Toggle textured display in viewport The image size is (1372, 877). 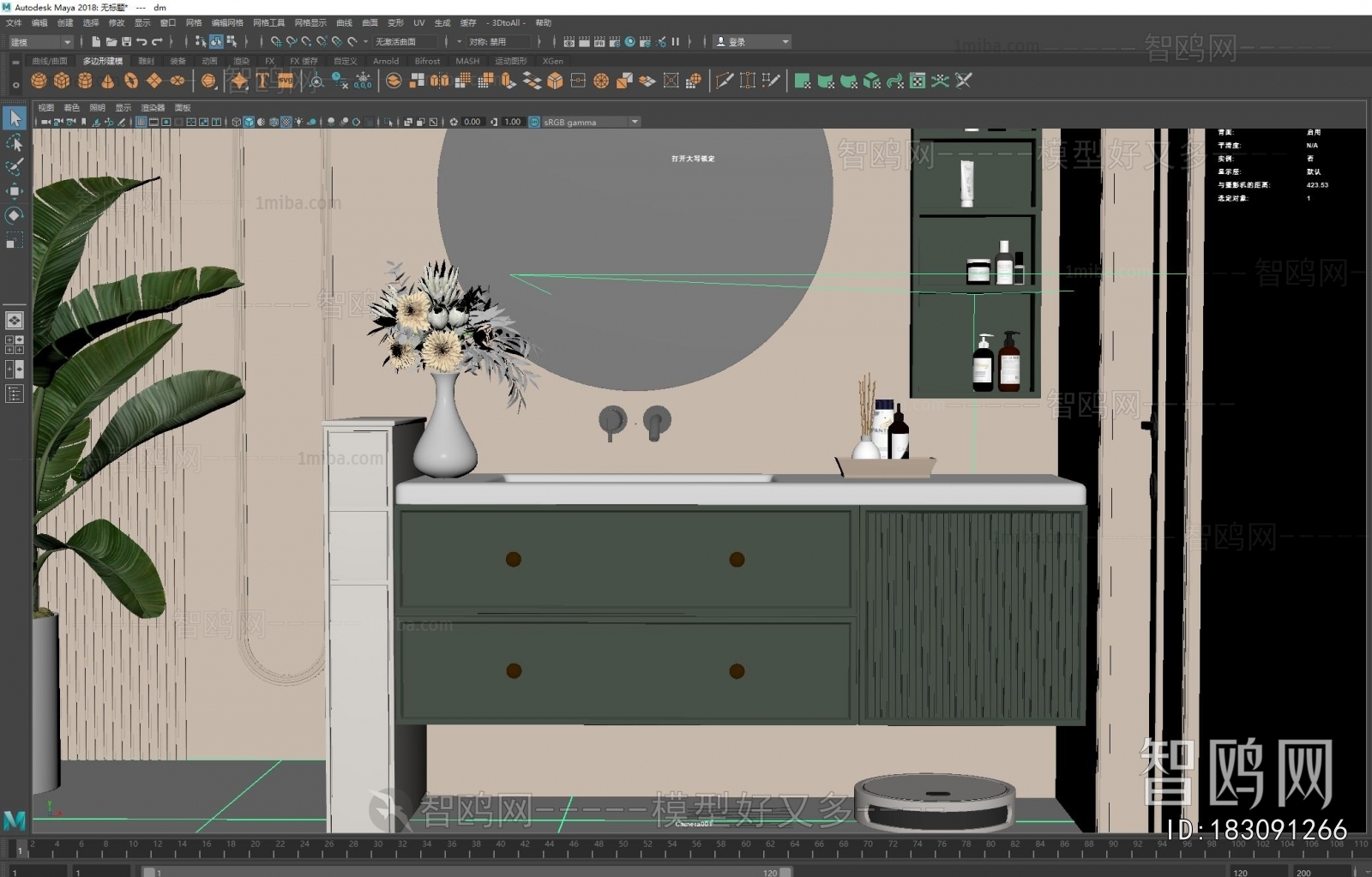pyautogui.click(x=286, y=122)
